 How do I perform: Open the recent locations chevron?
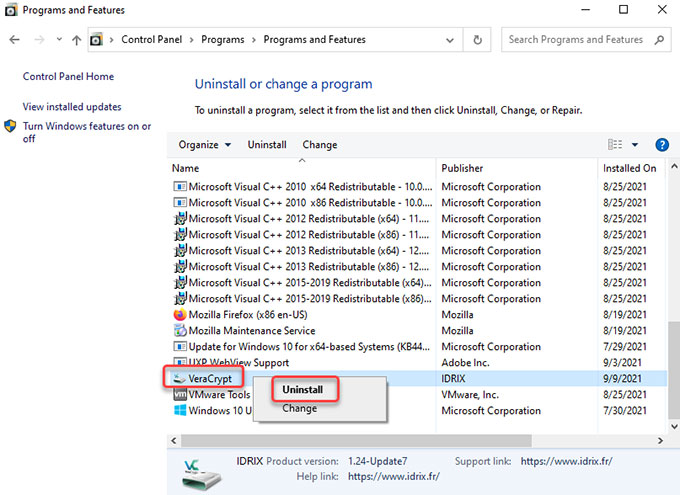[59, 39]
